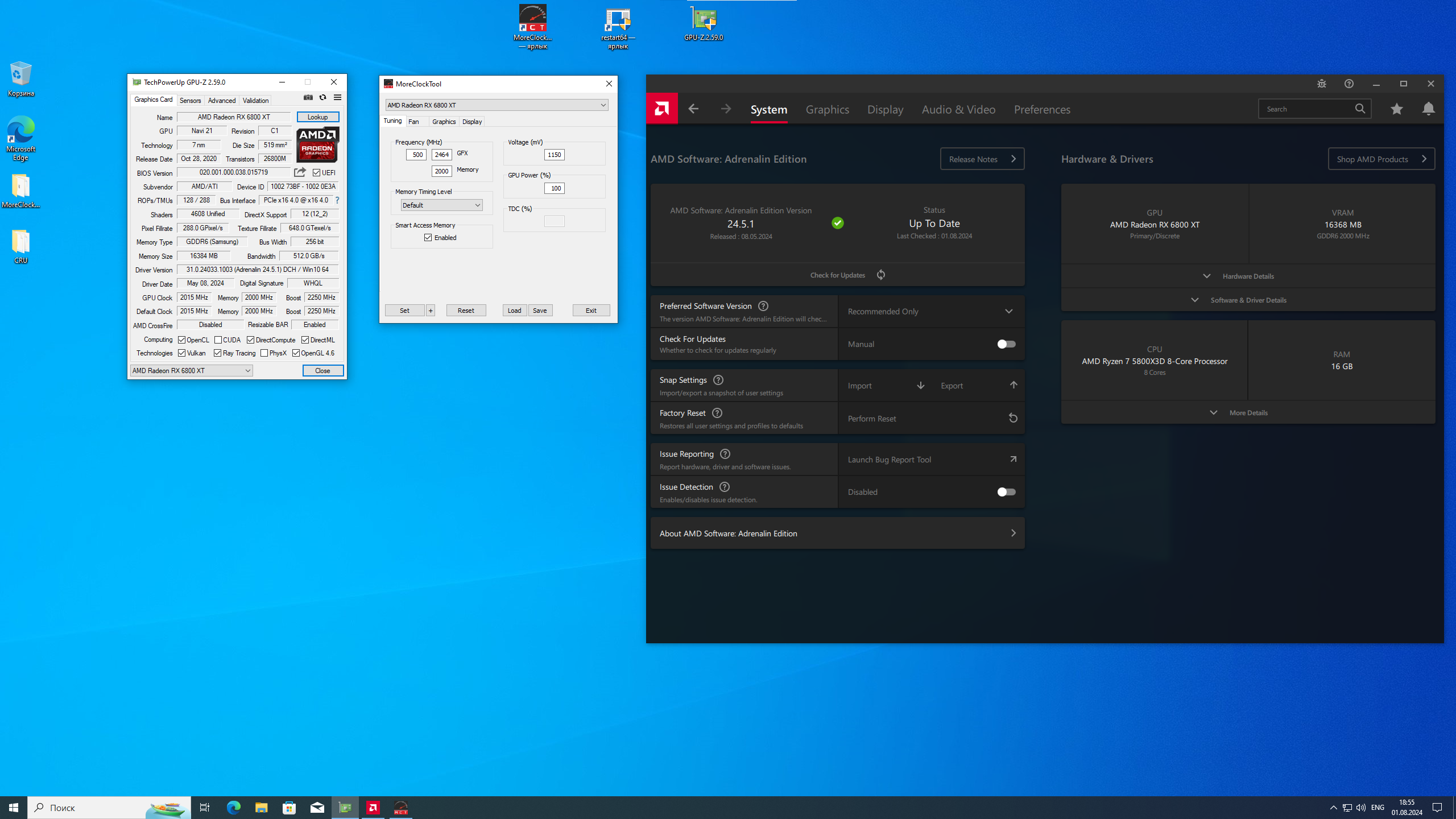1456x819 pixels.
Task: Open the Graphics tab in AMD Software
Action: pyautogui.click(x=827, y=109)
